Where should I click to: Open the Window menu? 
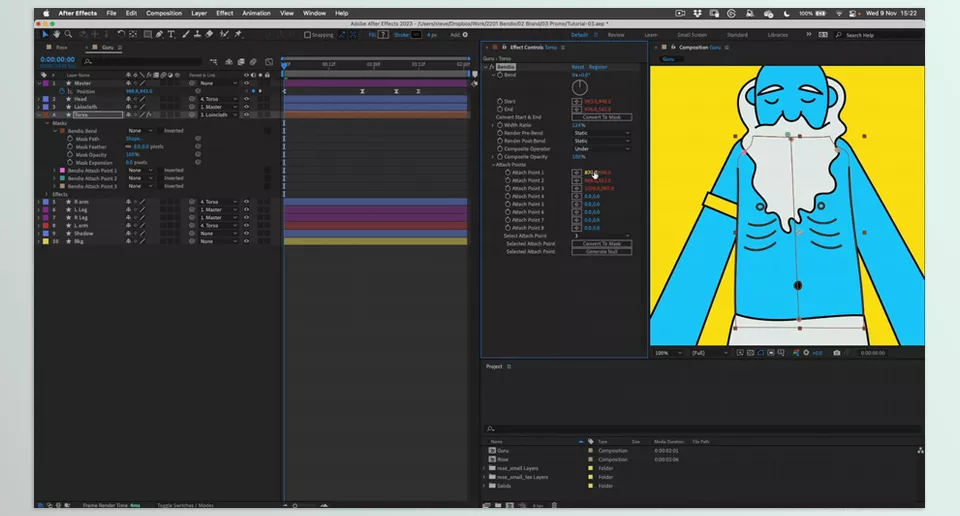pyautogui.click(x=314, y=13)
